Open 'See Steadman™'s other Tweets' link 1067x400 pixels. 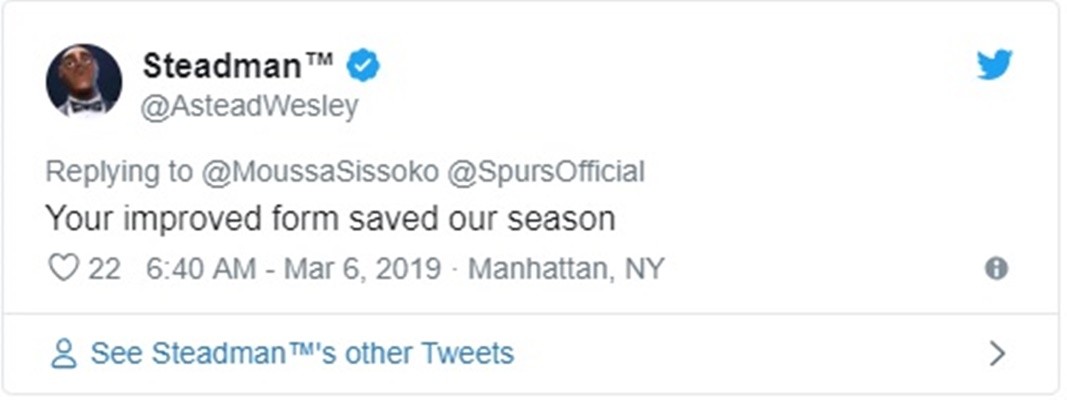[301, 353]
